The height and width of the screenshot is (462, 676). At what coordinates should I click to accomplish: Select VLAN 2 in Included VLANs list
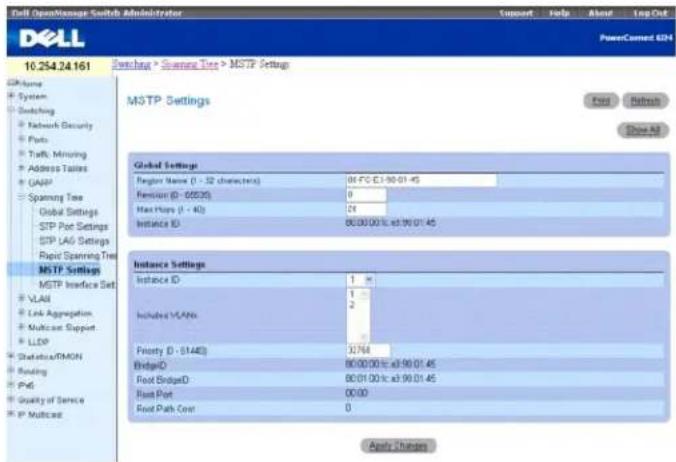(x=353, y=305)
